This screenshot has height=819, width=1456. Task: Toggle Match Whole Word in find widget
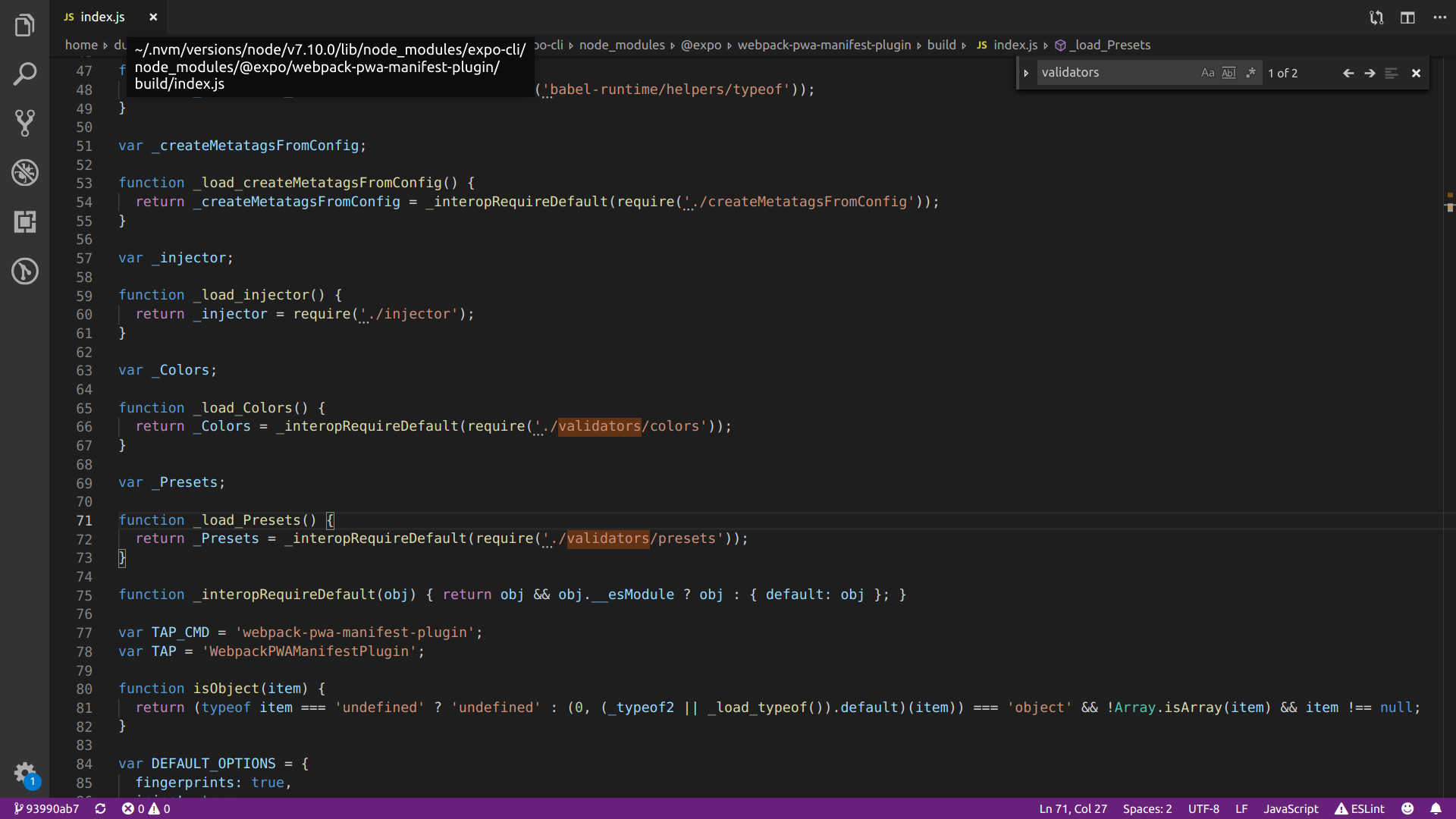pyautogui.click(x=1228, y=73)
